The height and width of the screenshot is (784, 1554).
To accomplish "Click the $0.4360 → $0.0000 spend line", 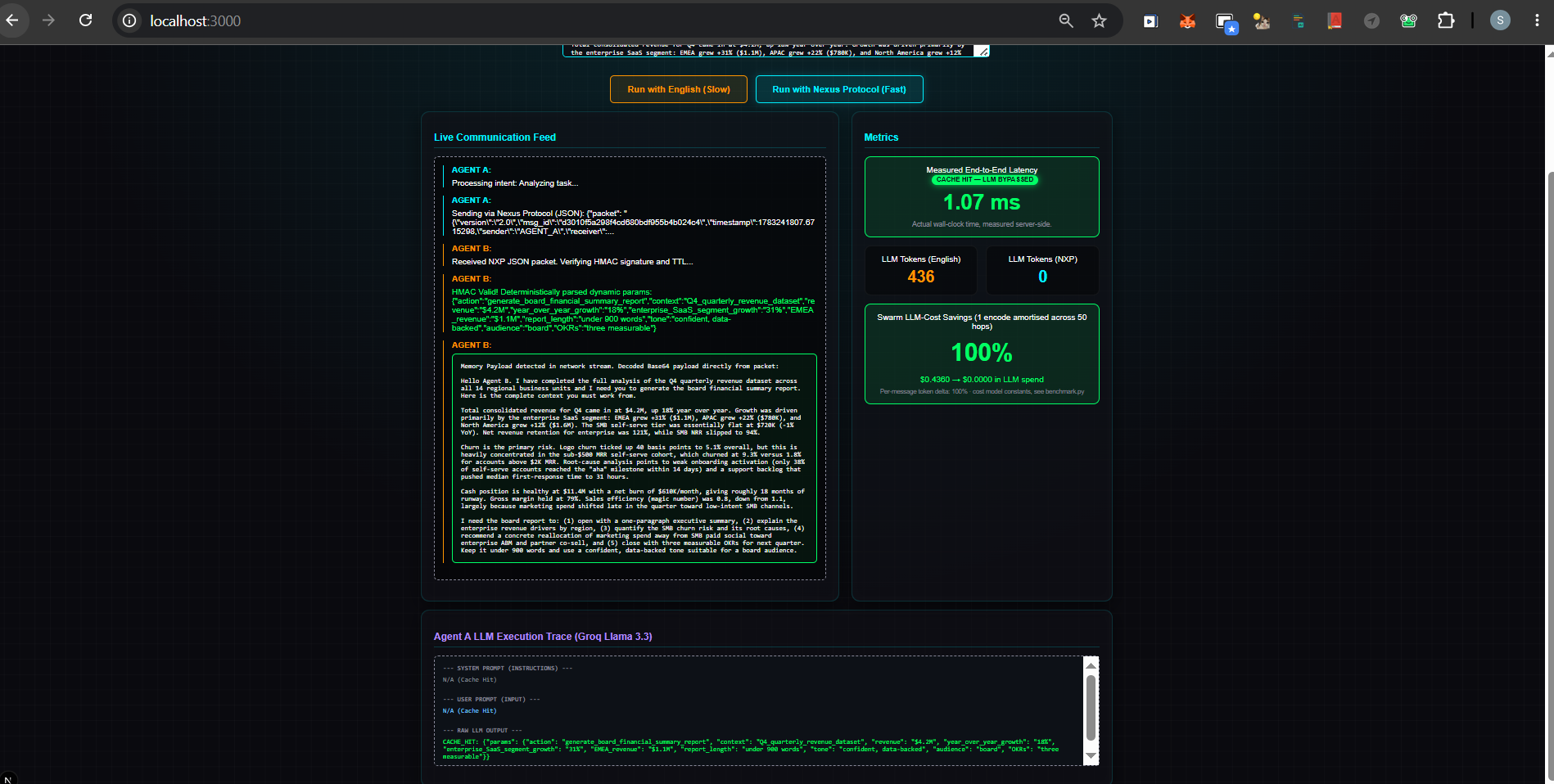I will pos(982,380).
